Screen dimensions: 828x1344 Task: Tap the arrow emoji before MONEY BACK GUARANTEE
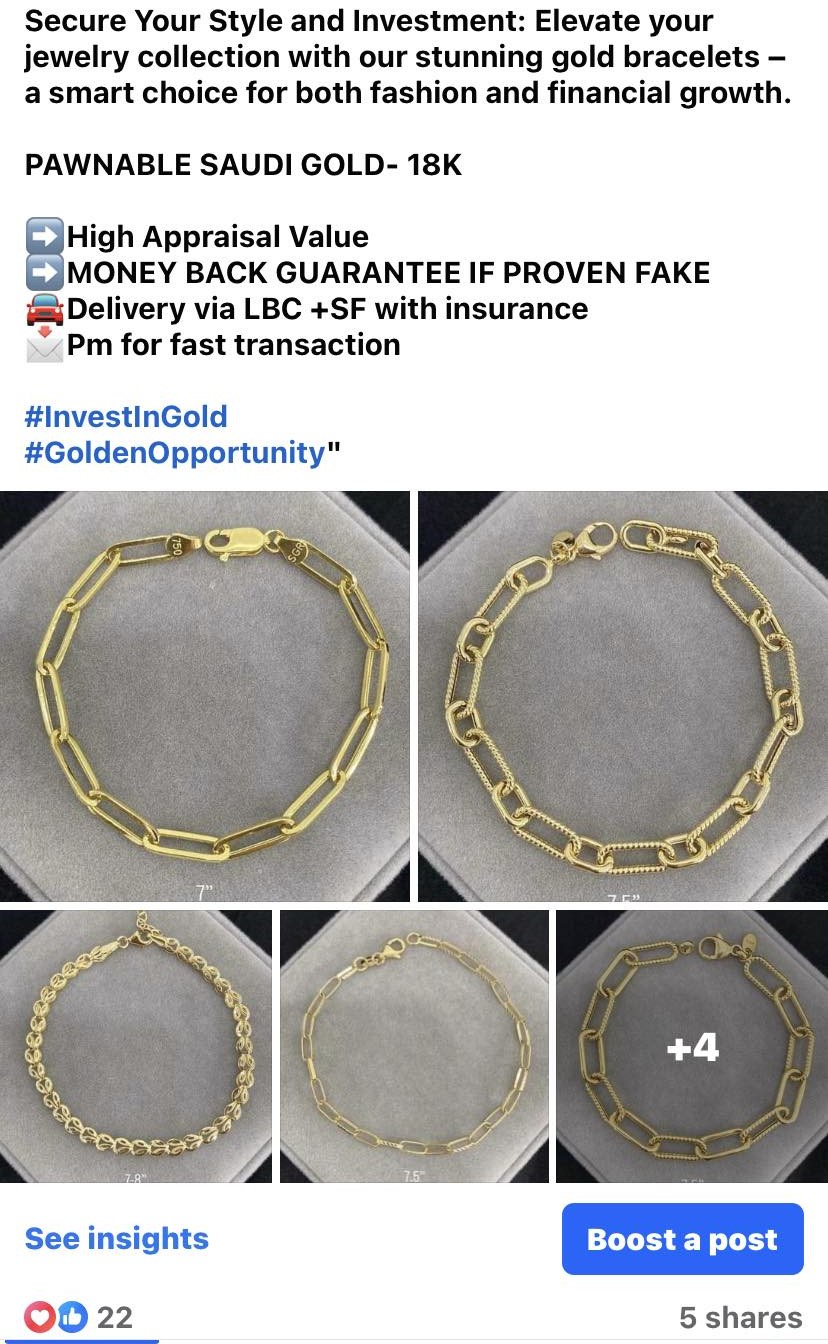pyautogui.click(x=44, y=272)
